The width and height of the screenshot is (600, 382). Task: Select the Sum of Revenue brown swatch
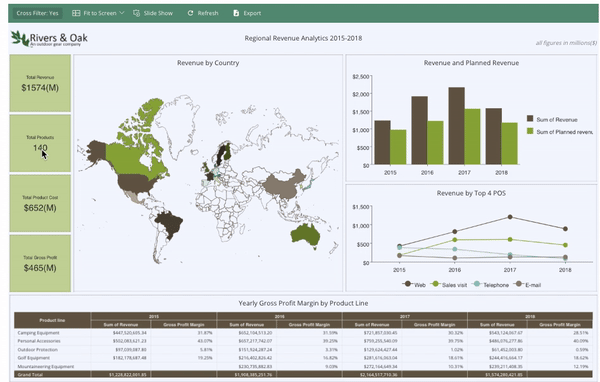point(530,118)
